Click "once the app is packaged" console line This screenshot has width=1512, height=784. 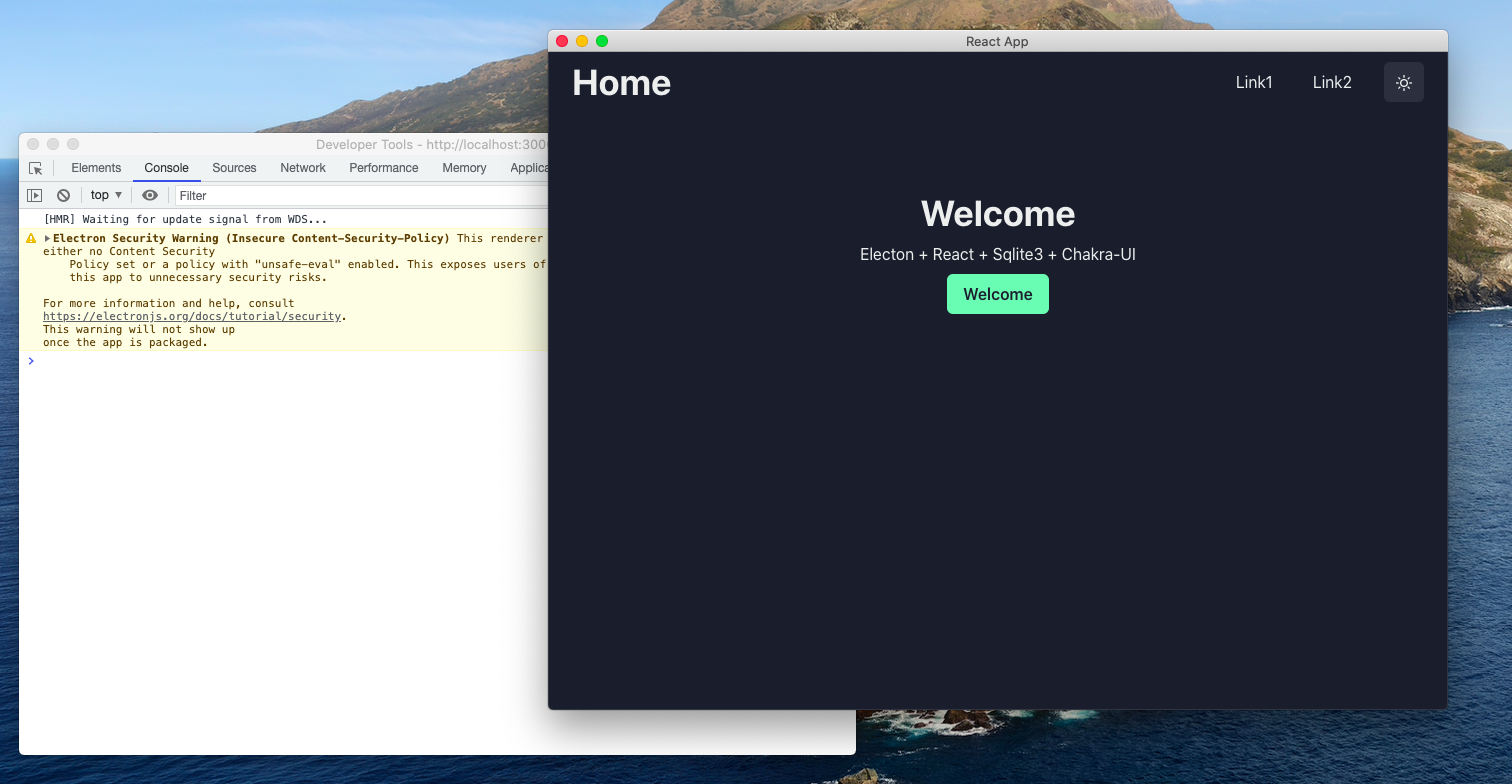[125, 342]
